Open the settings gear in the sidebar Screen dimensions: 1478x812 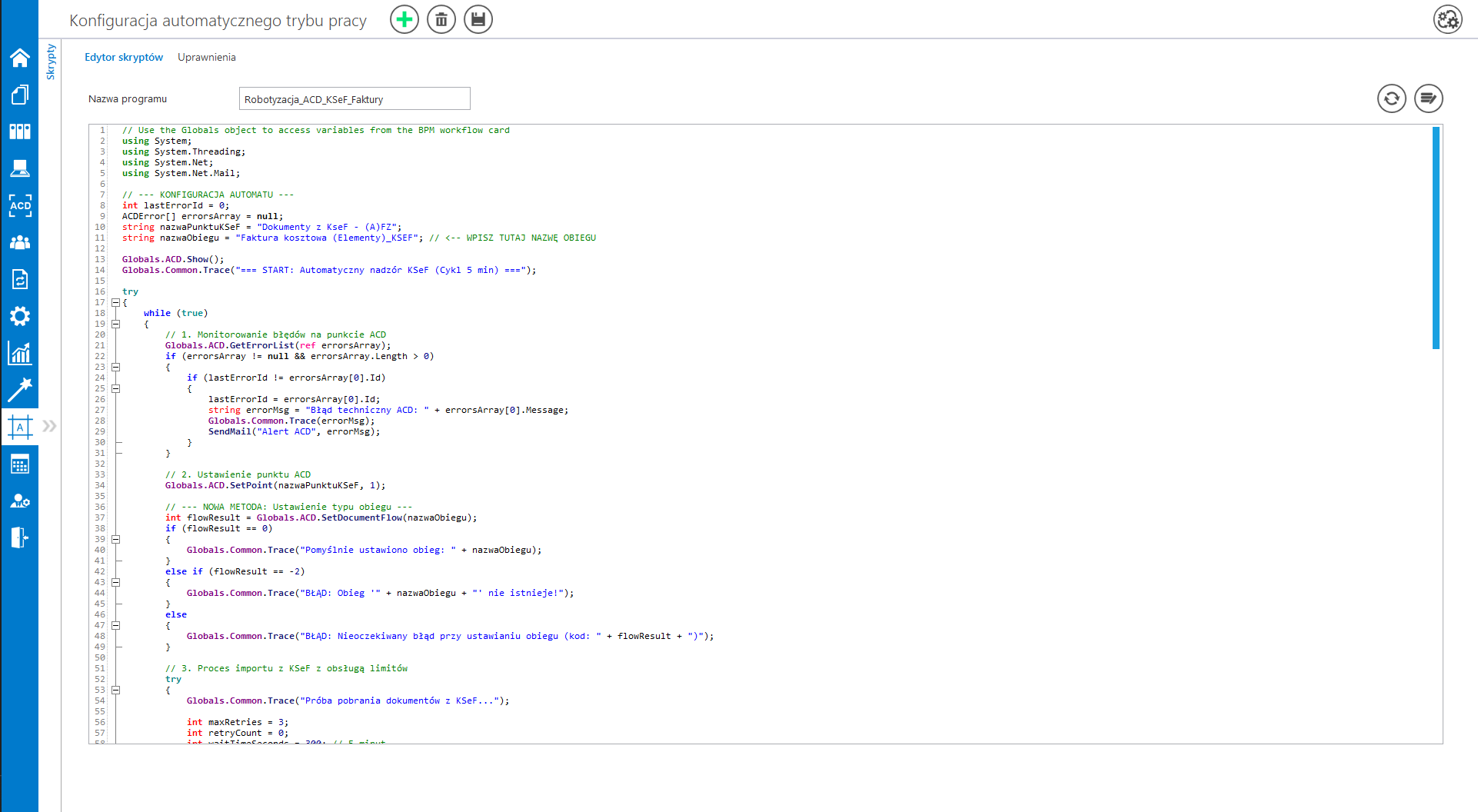click(20, 316)
